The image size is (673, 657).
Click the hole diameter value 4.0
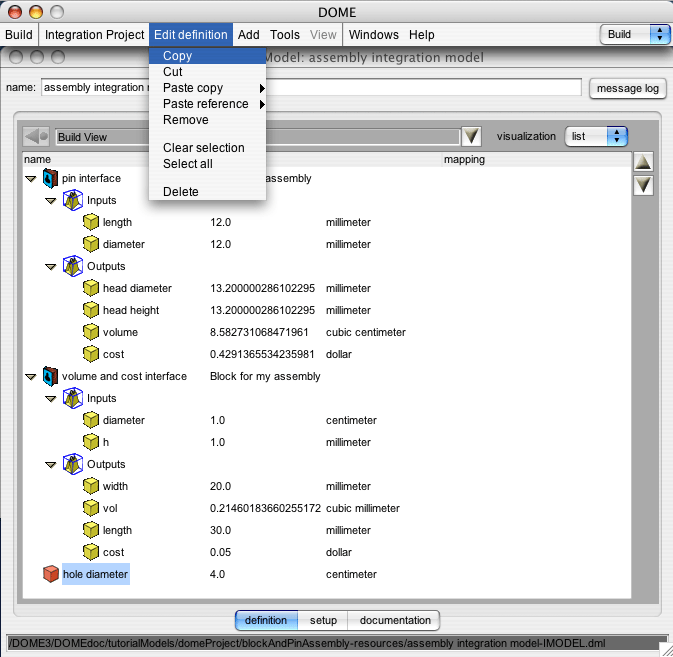coord(217,574)
